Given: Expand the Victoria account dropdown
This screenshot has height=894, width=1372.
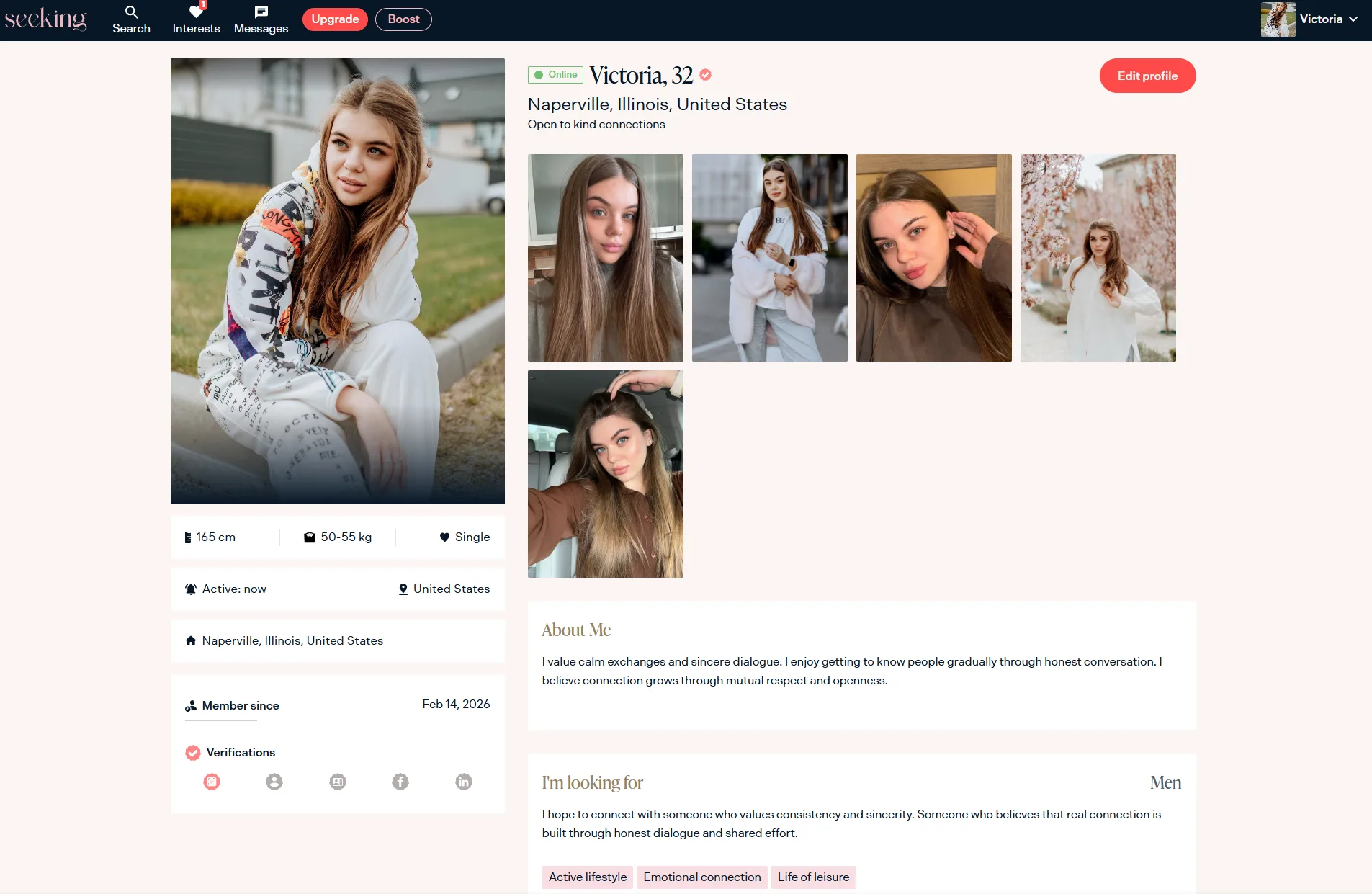Looking at the screenshot, I should click(1353, 19).
